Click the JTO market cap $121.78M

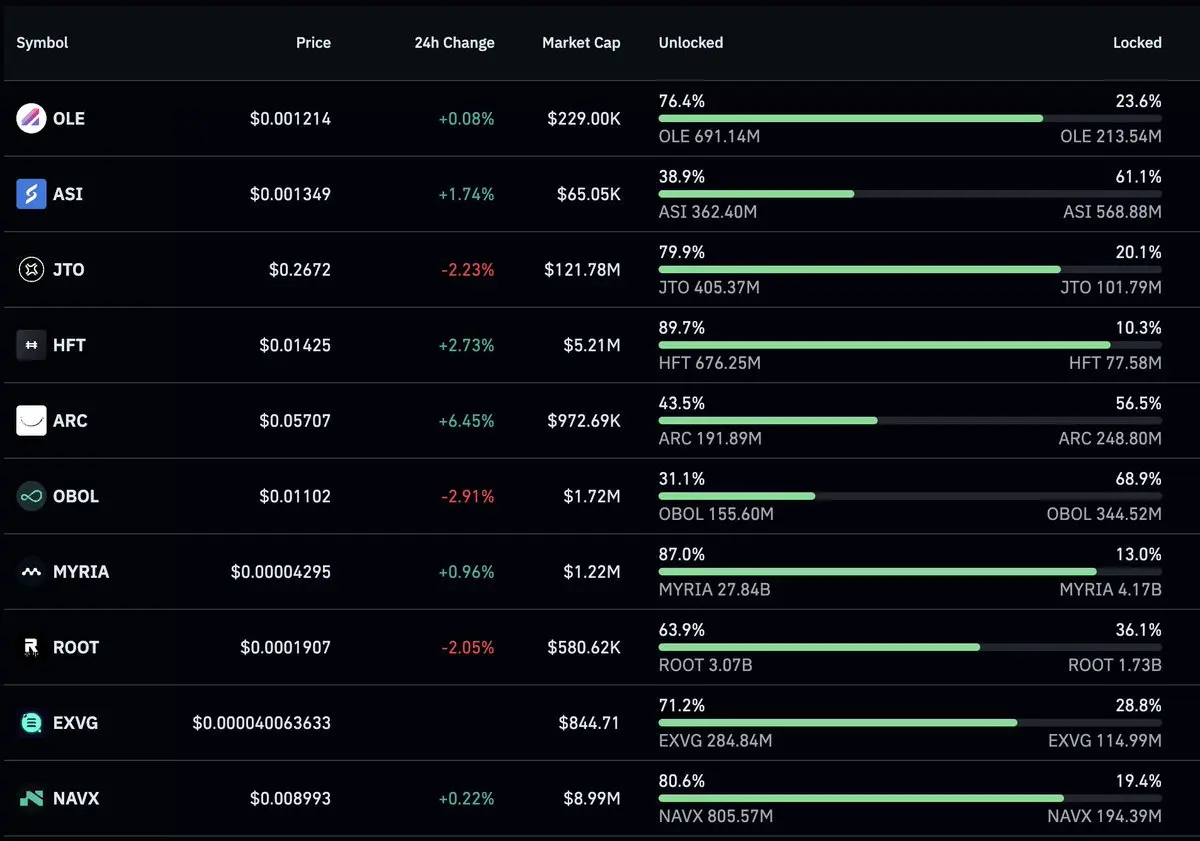(582, 269)
